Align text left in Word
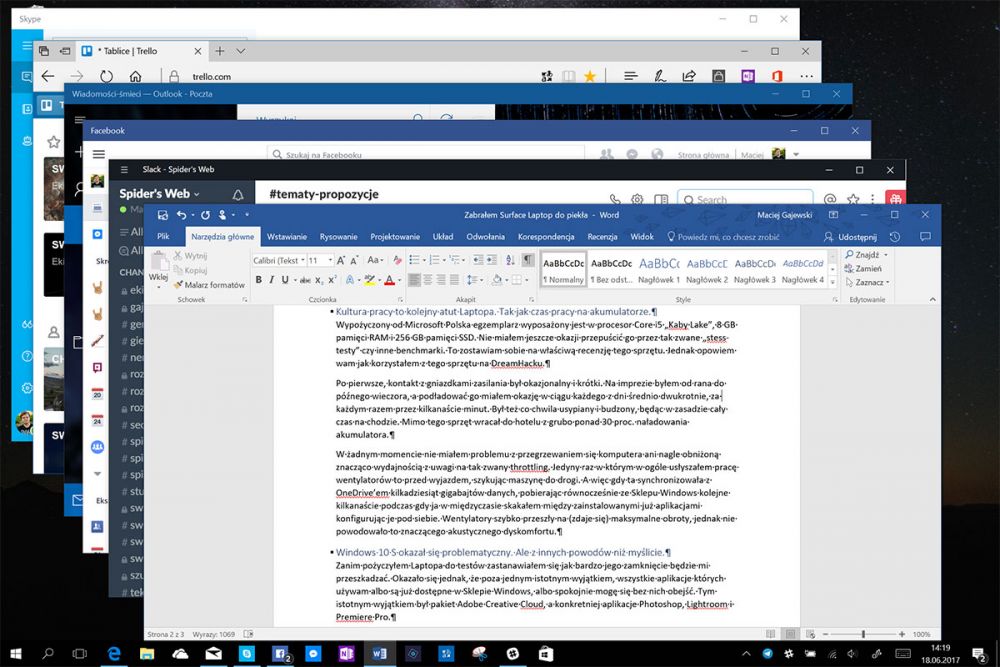The image size is (1000, 667). (415, 280)
